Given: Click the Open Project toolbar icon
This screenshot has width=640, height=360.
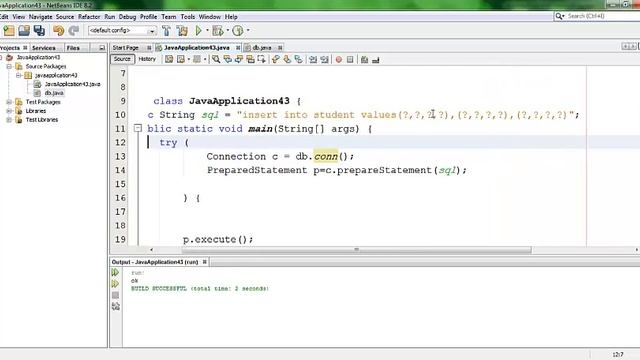Looking at the screenshot, I should pyautogui.click(x=24, y=31).
